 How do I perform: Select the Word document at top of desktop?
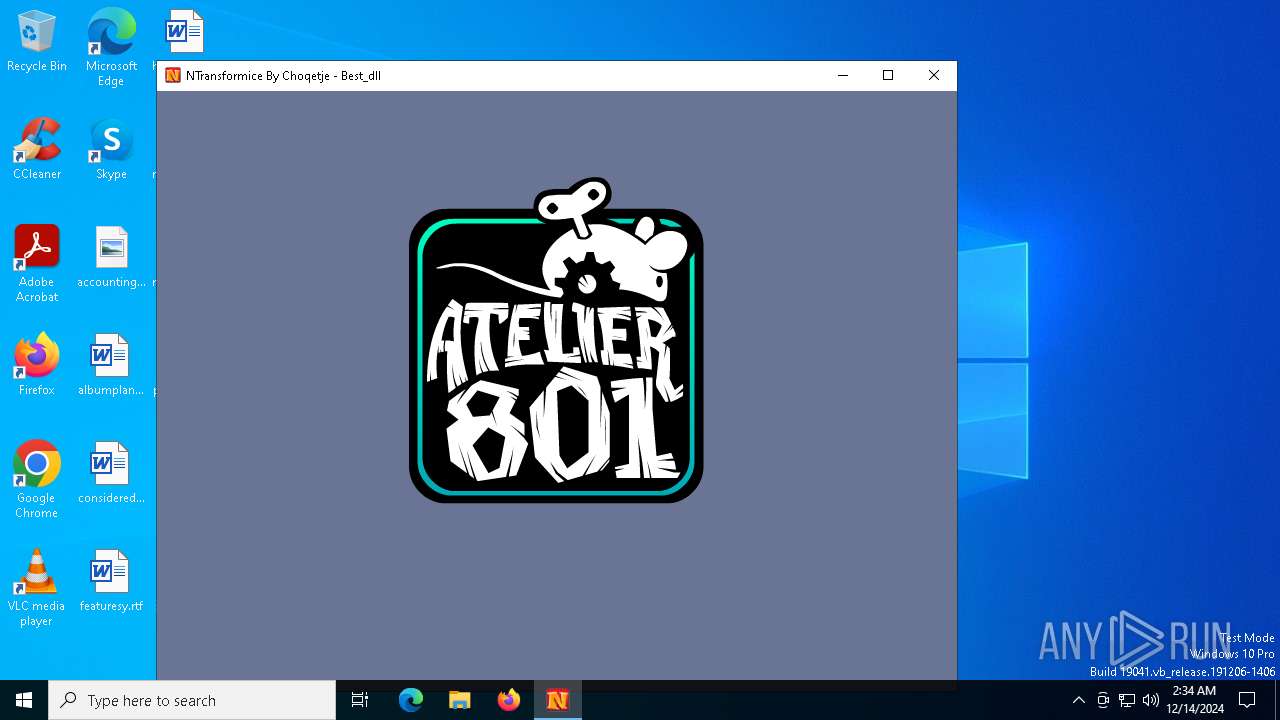[184, 32]
